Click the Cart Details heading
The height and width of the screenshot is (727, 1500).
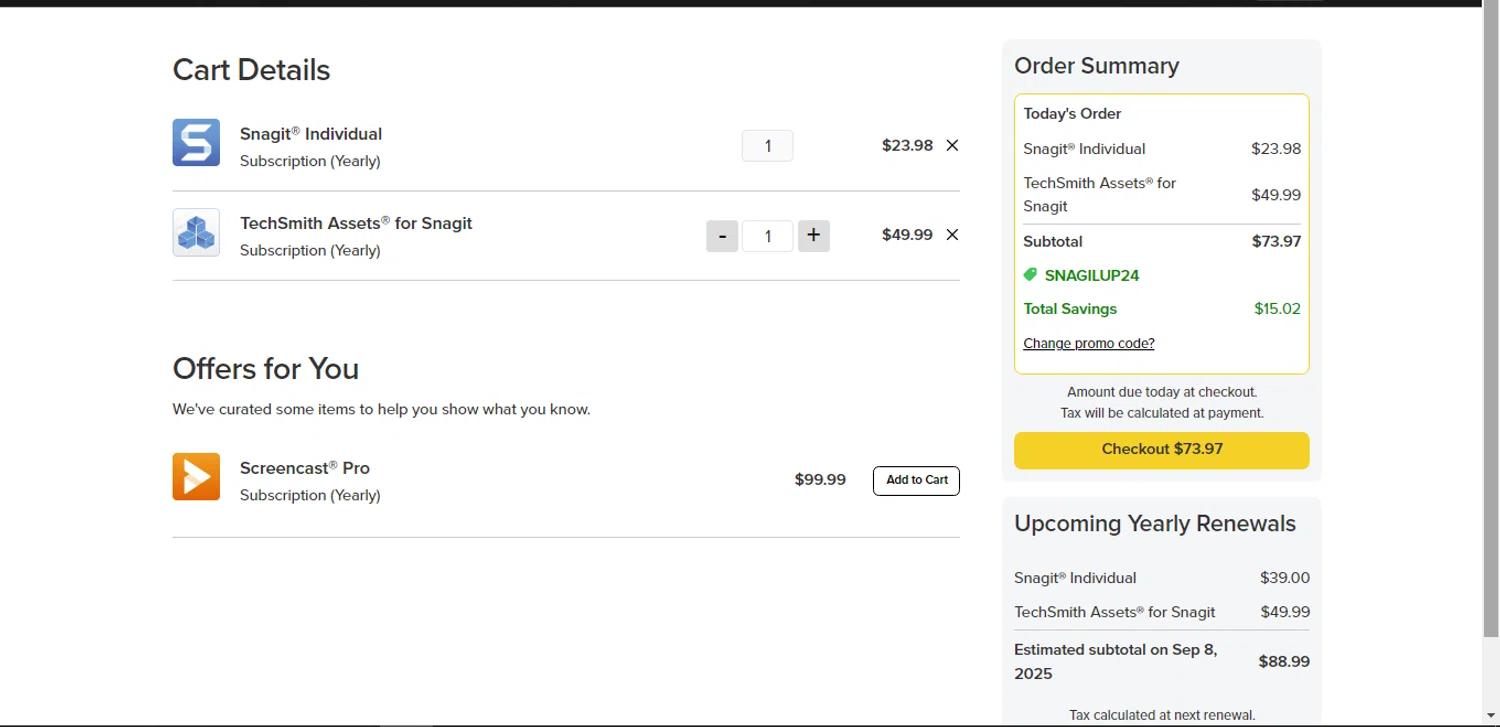(x=251, y=70)
